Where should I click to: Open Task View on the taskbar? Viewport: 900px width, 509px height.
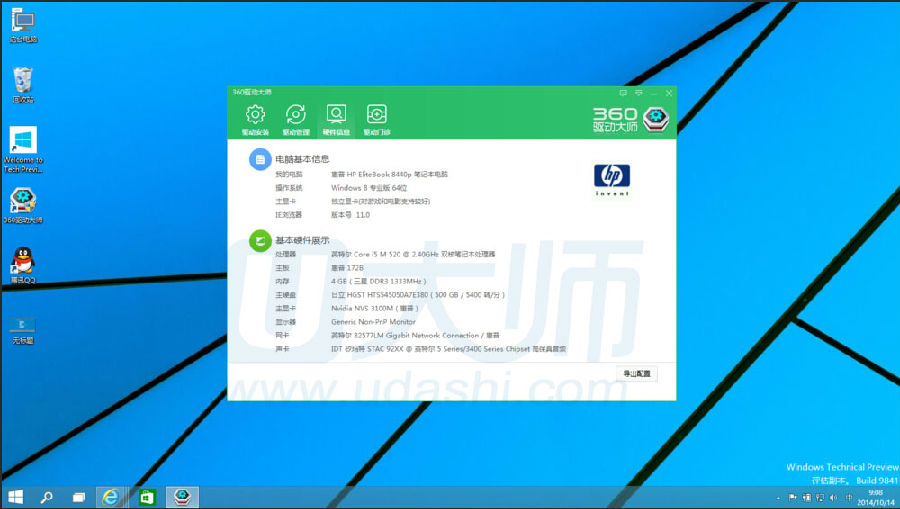(78, 496)
